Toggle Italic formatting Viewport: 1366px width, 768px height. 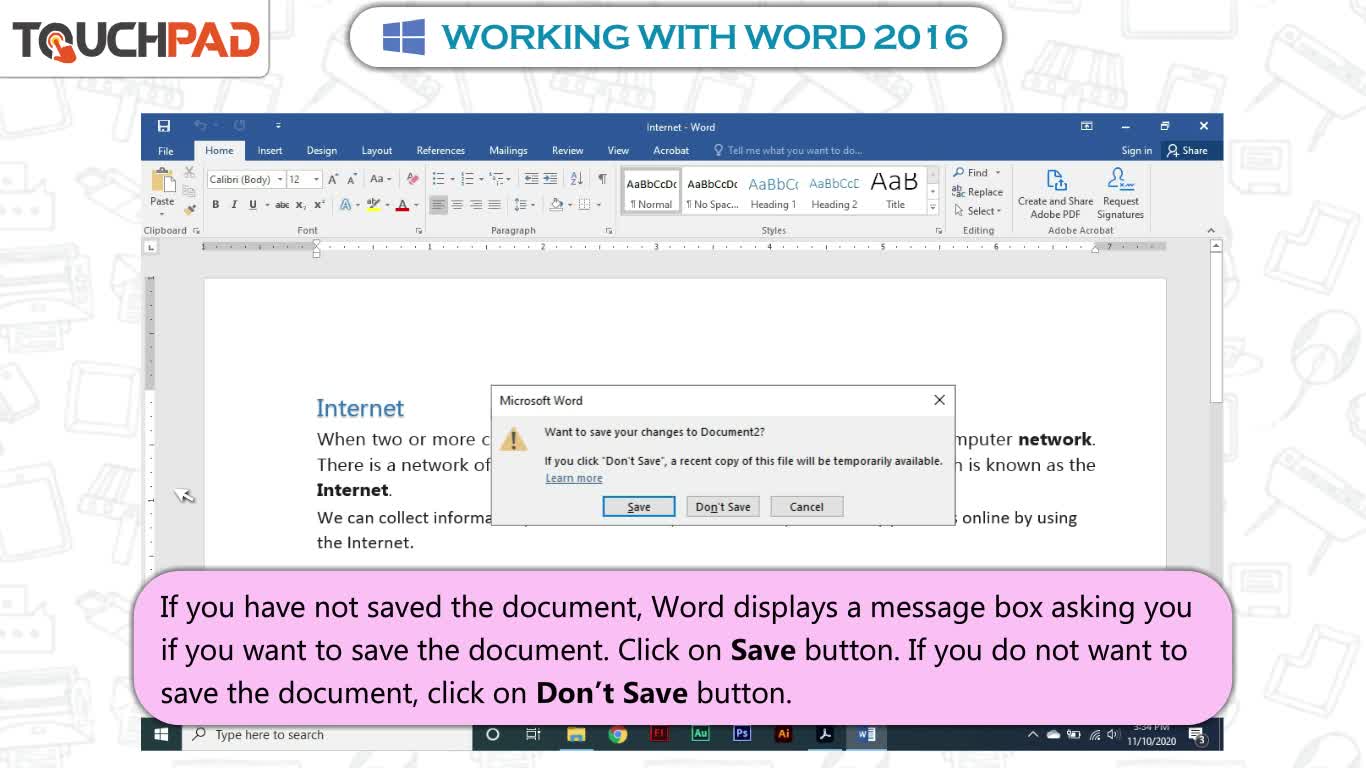[x=234, y=205]
